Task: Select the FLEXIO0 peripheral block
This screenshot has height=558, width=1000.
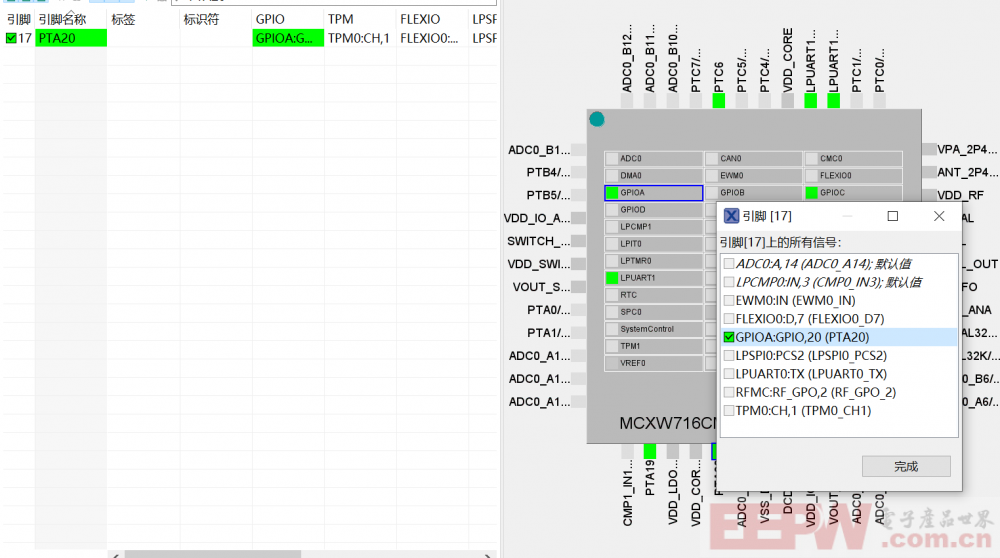Action: pos(853,175)
